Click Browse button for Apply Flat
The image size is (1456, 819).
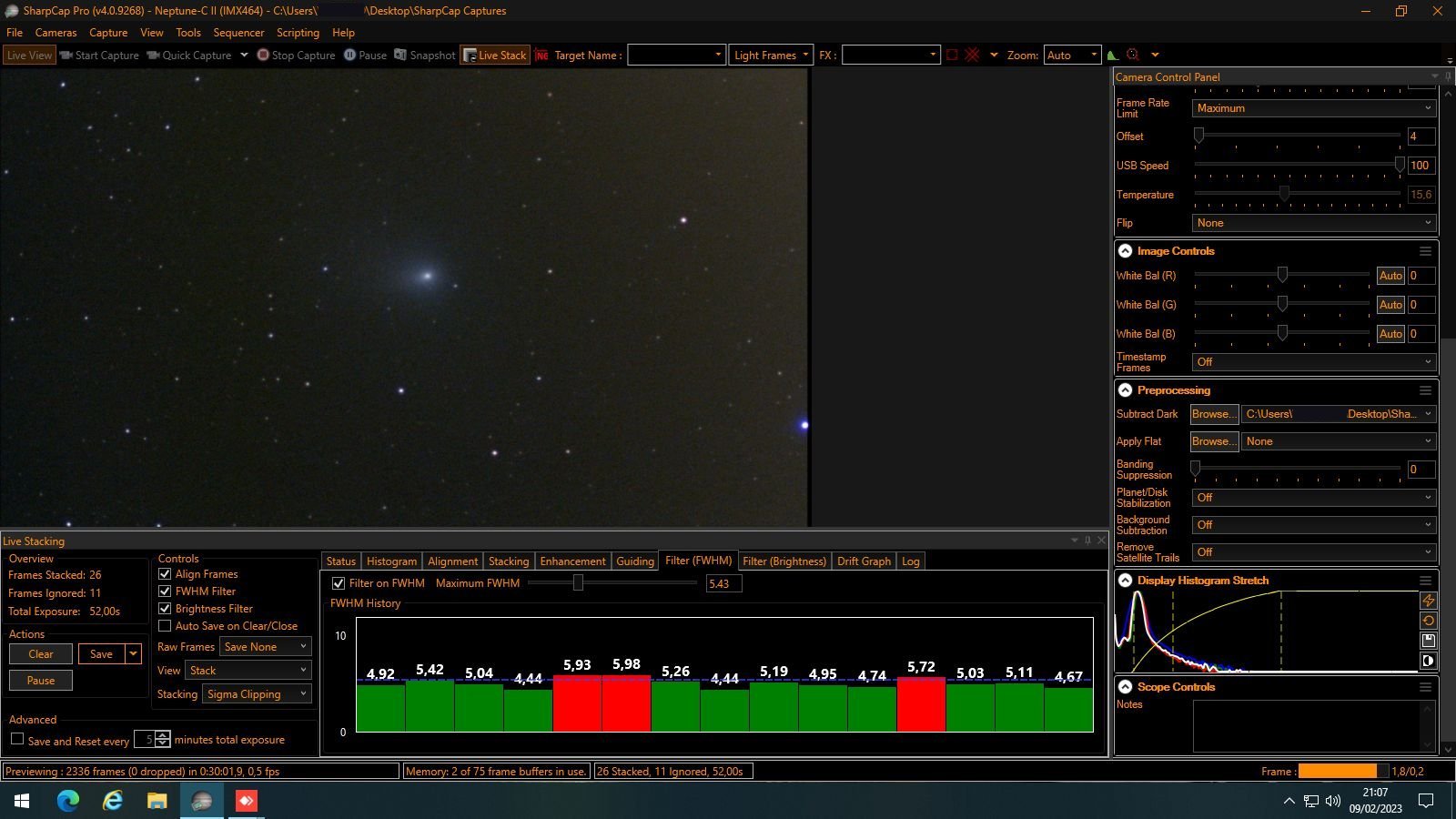(1214, 441)
